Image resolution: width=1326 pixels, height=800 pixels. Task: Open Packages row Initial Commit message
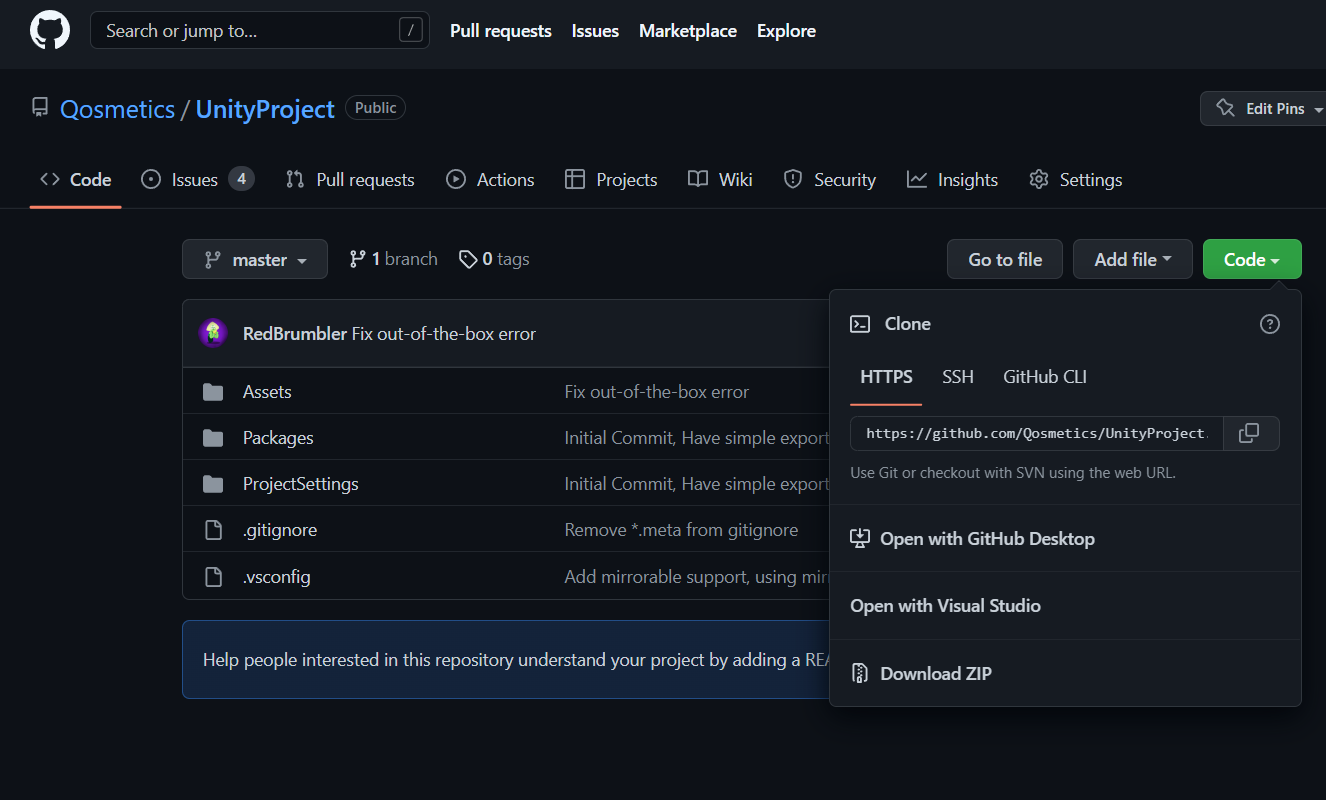point(697,438)
